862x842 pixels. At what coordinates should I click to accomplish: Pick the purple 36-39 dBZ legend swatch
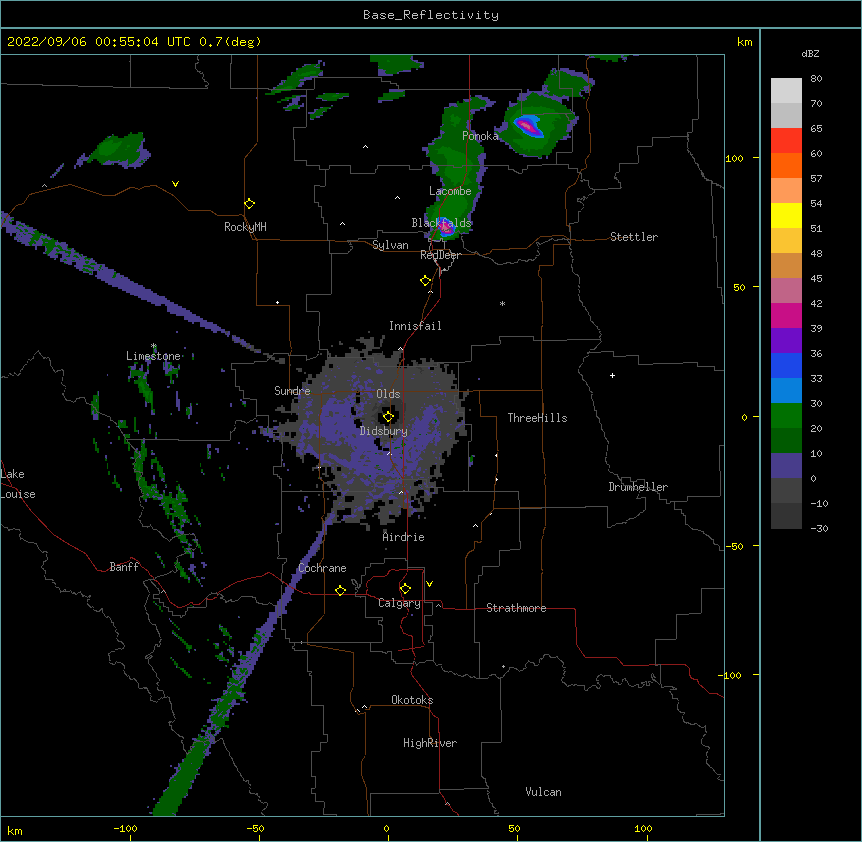[x=786, y=341]
